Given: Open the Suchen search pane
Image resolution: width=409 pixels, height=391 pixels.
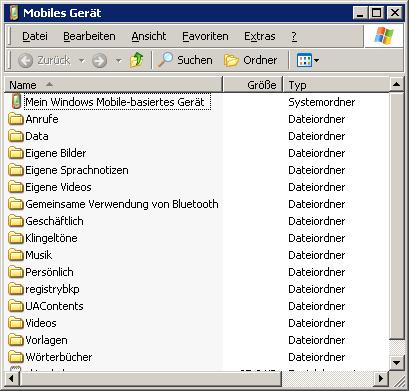Looking at the screenshot, I should 185,60.
